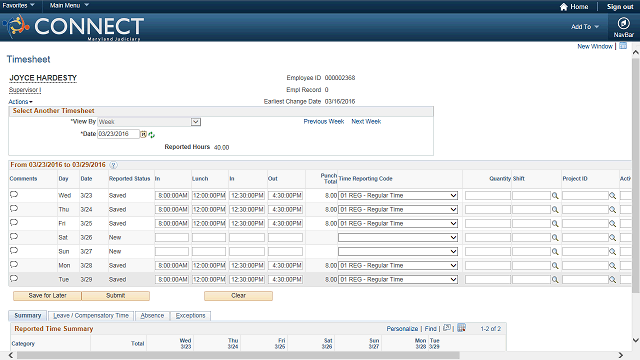Viewport: 640px width, 360px height.
Task: Switch to the Absence tab
Action: (x=152, y=316)
